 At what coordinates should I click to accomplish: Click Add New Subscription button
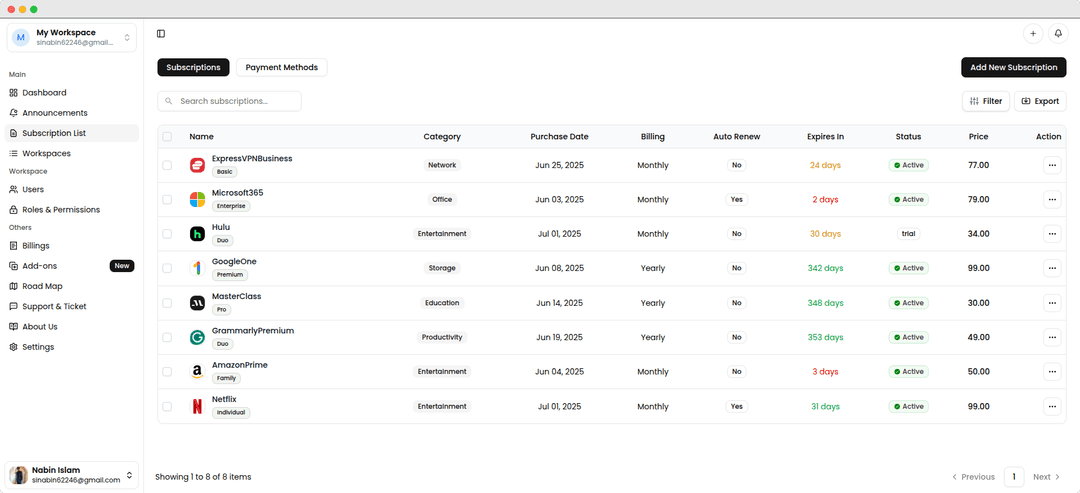1013,67
